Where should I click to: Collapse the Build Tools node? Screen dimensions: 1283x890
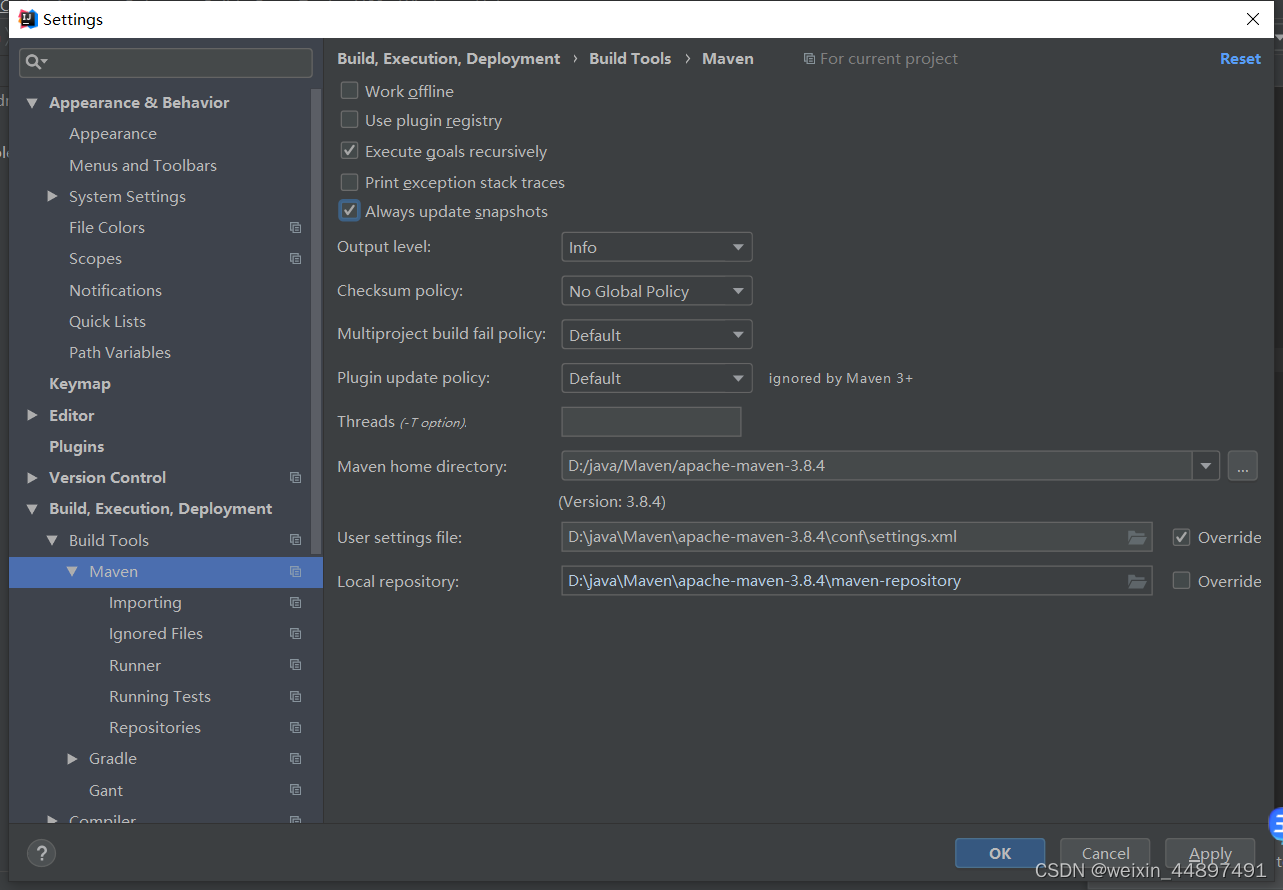(52, 540)
